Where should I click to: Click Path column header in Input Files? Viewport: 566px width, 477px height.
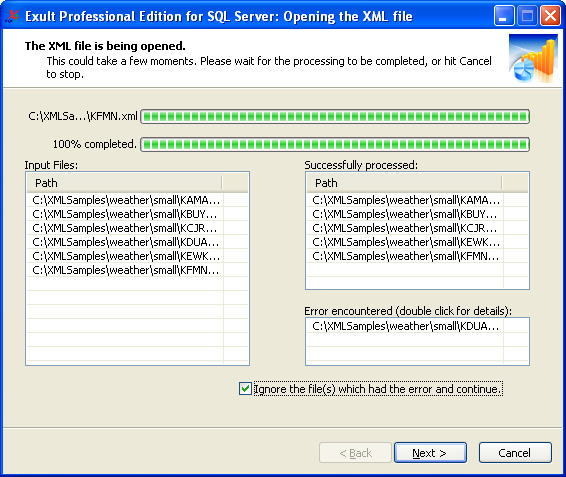click(125, 183)
